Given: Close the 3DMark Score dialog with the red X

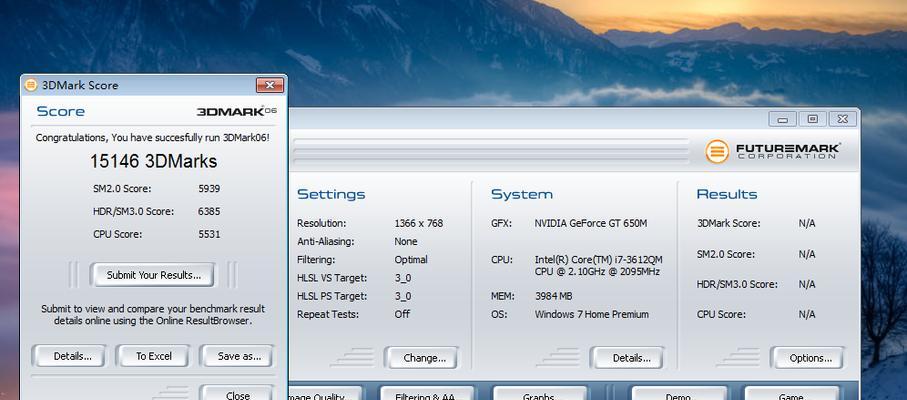Looking at the screenshot, I should tap(270, 85).
